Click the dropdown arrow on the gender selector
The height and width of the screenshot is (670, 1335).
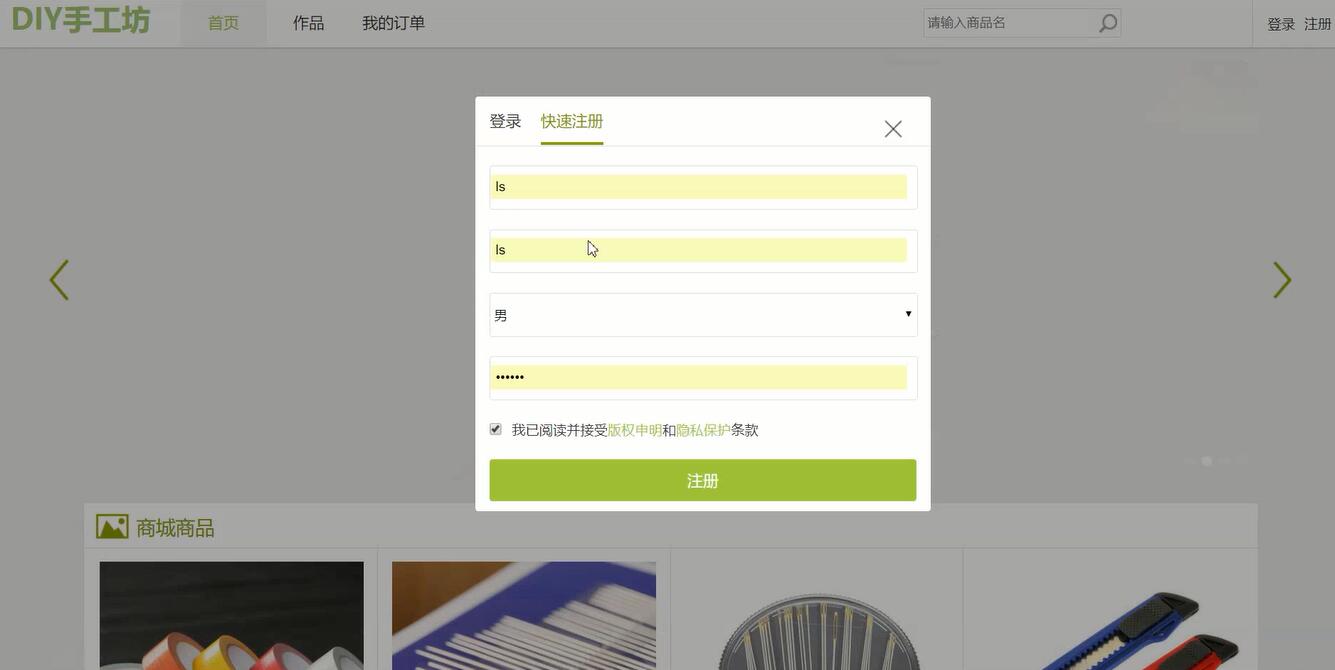coord(907,314)
